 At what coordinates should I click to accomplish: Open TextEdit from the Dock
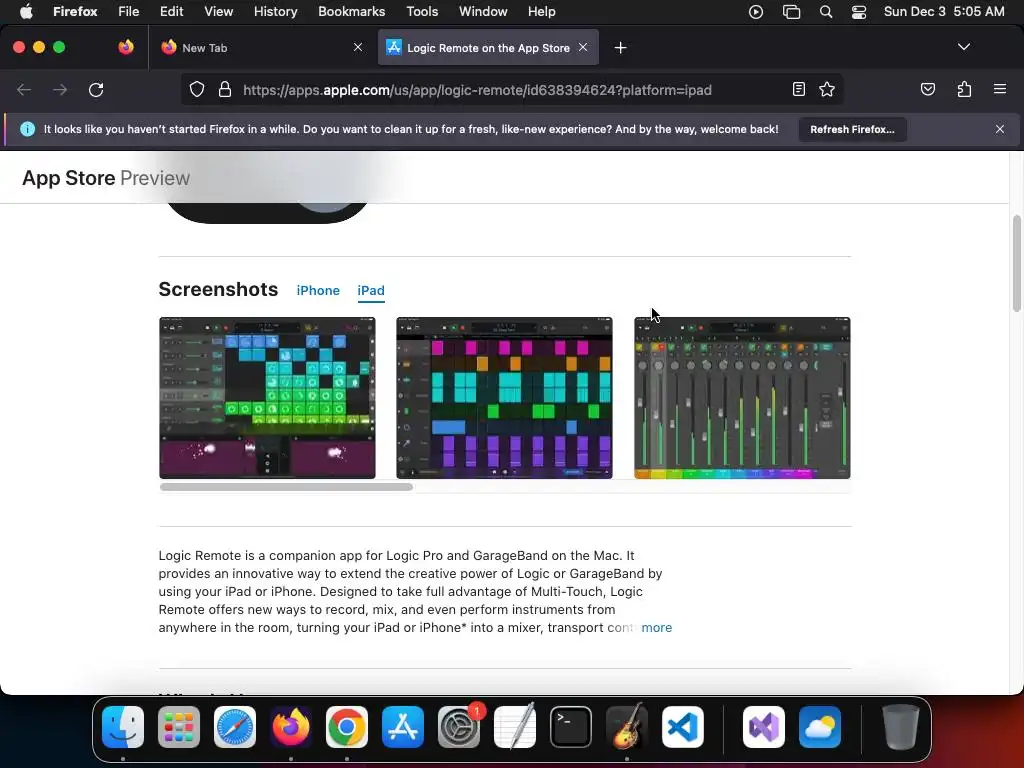[x=515, y=727]
